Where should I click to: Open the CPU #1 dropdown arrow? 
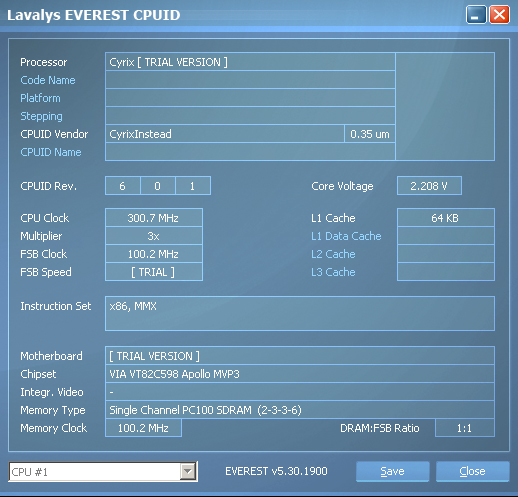(x=188, y=472)
